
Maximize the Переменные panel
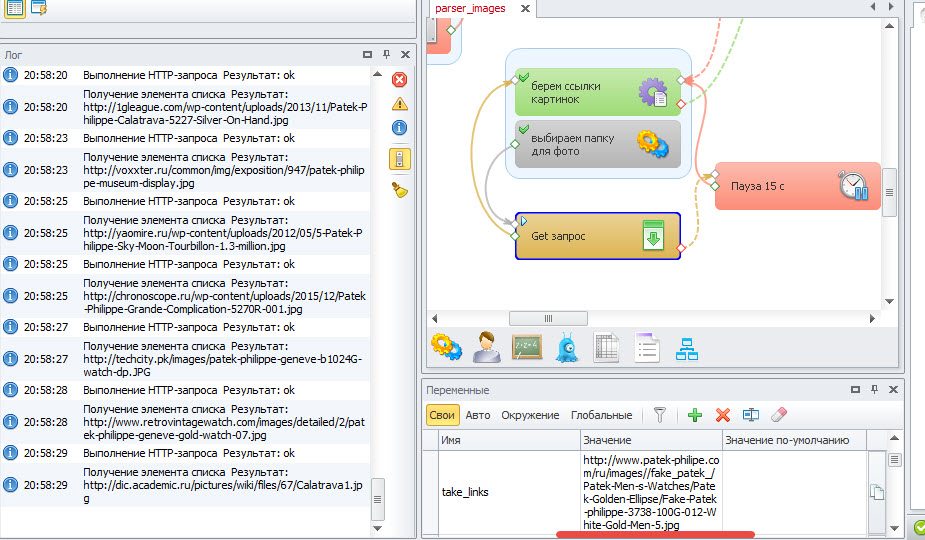click(x=855, y=390)
